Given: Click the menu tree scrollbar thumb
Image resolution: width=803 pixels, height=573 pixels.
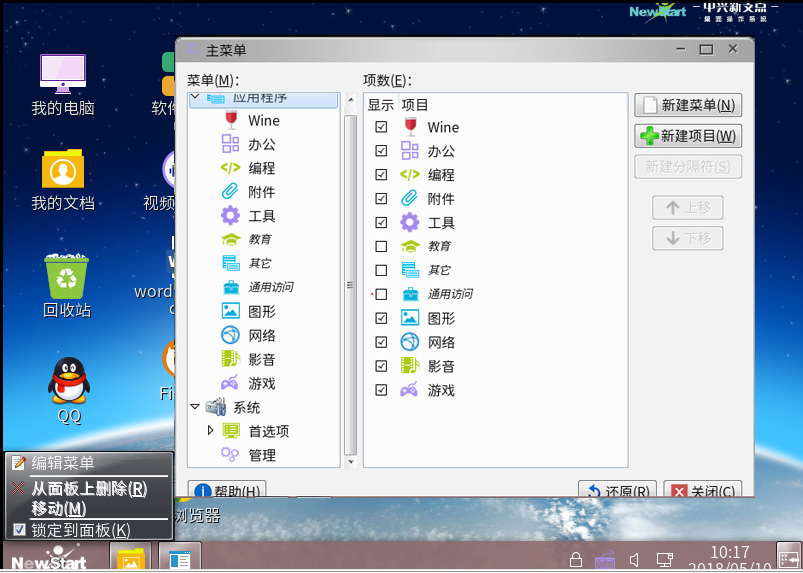Looking at the screenshot, I should tap(351, 285).
